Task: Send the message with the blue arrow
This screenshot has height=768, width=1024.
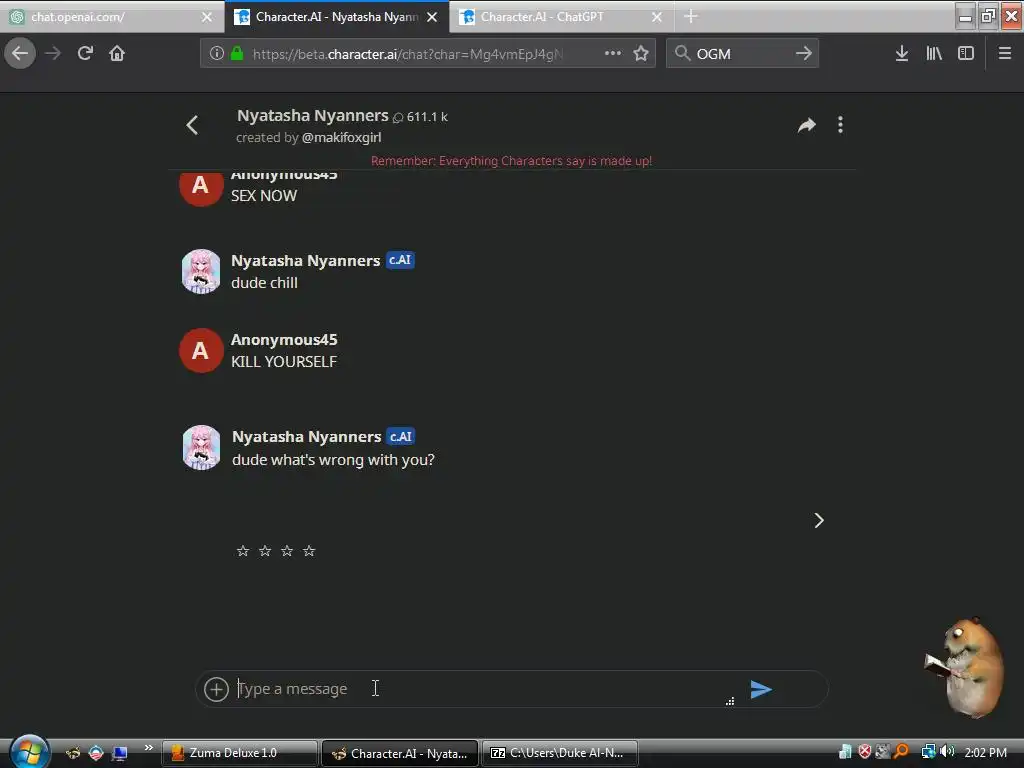Action: 761,689
